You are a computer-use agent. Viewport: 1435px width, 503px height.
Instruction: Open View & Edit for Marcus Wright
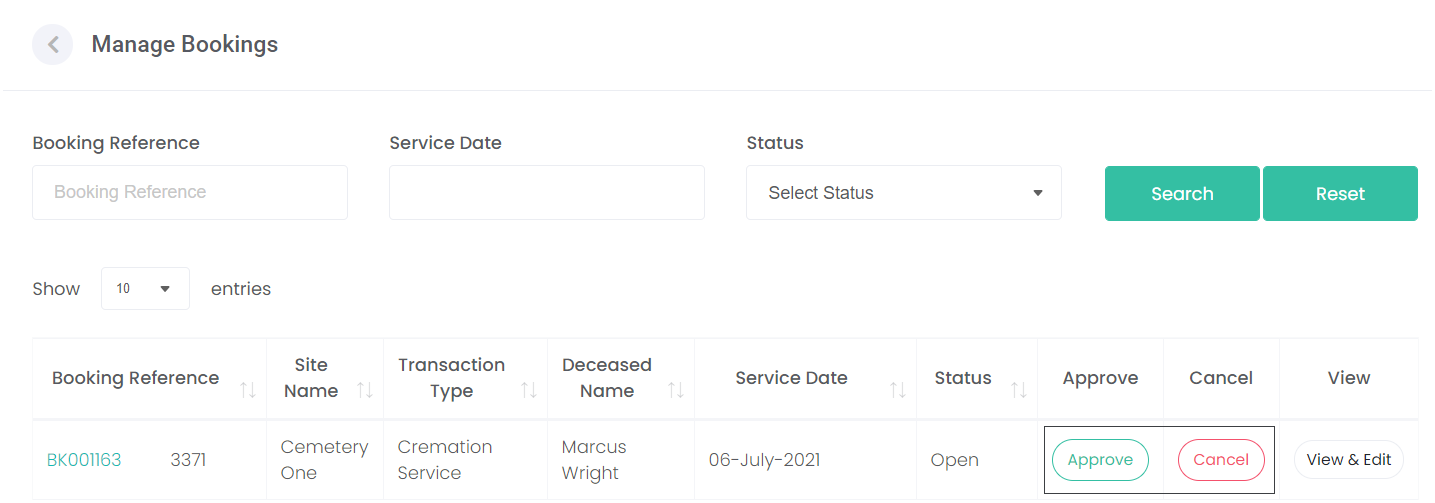point(1349,460)
